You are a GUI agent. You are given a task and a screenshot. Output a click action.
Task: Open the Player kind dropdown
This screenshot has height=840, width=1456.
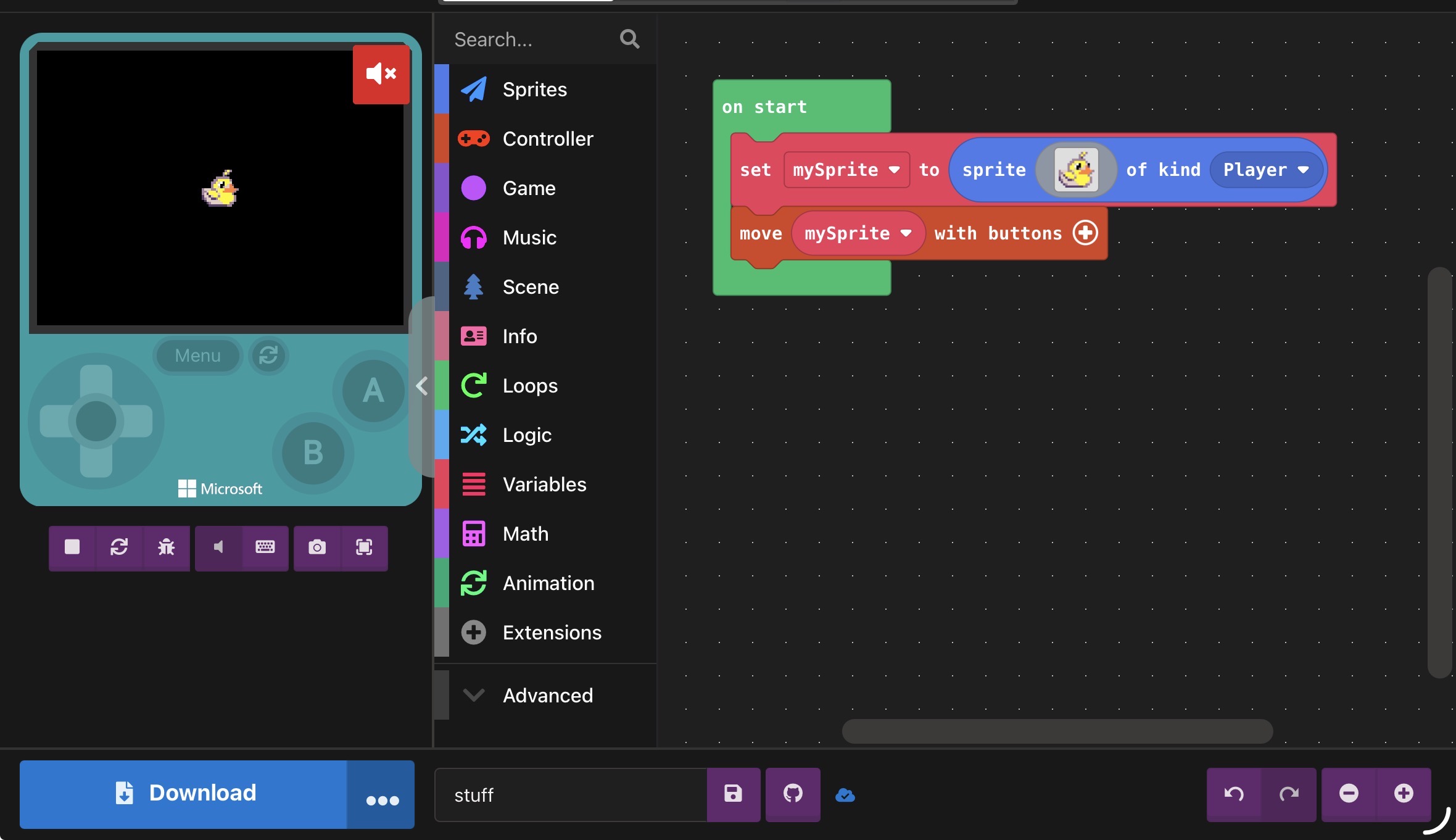(x=1265, y=170)
